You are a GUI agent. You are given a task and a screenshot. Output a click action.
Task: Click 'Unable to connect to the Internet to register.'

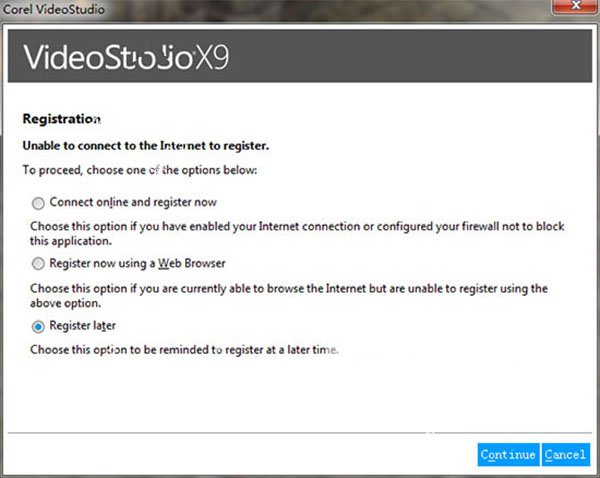coord(146,146)
